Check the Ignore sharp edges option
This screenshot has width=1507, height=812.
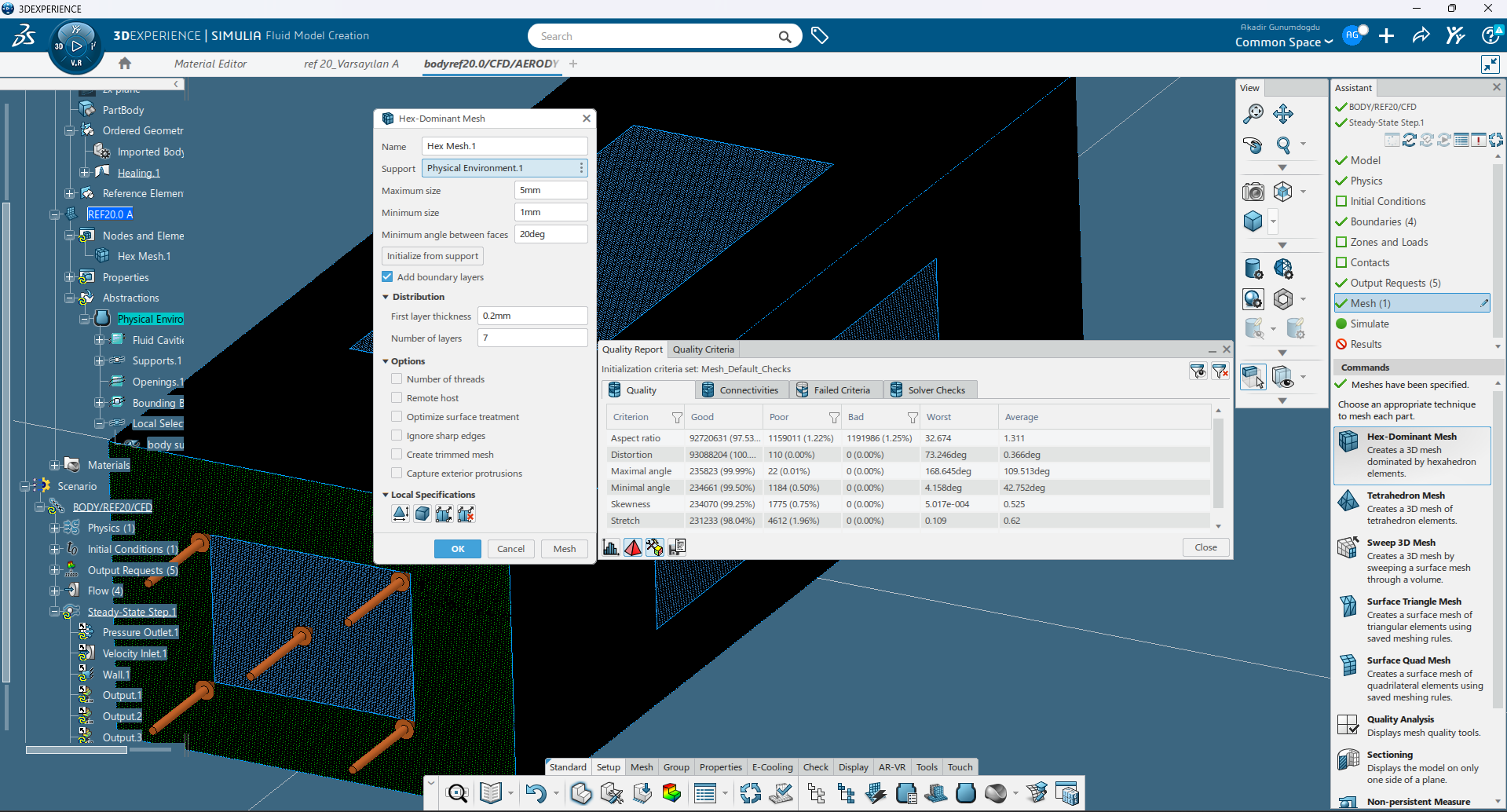397,435
